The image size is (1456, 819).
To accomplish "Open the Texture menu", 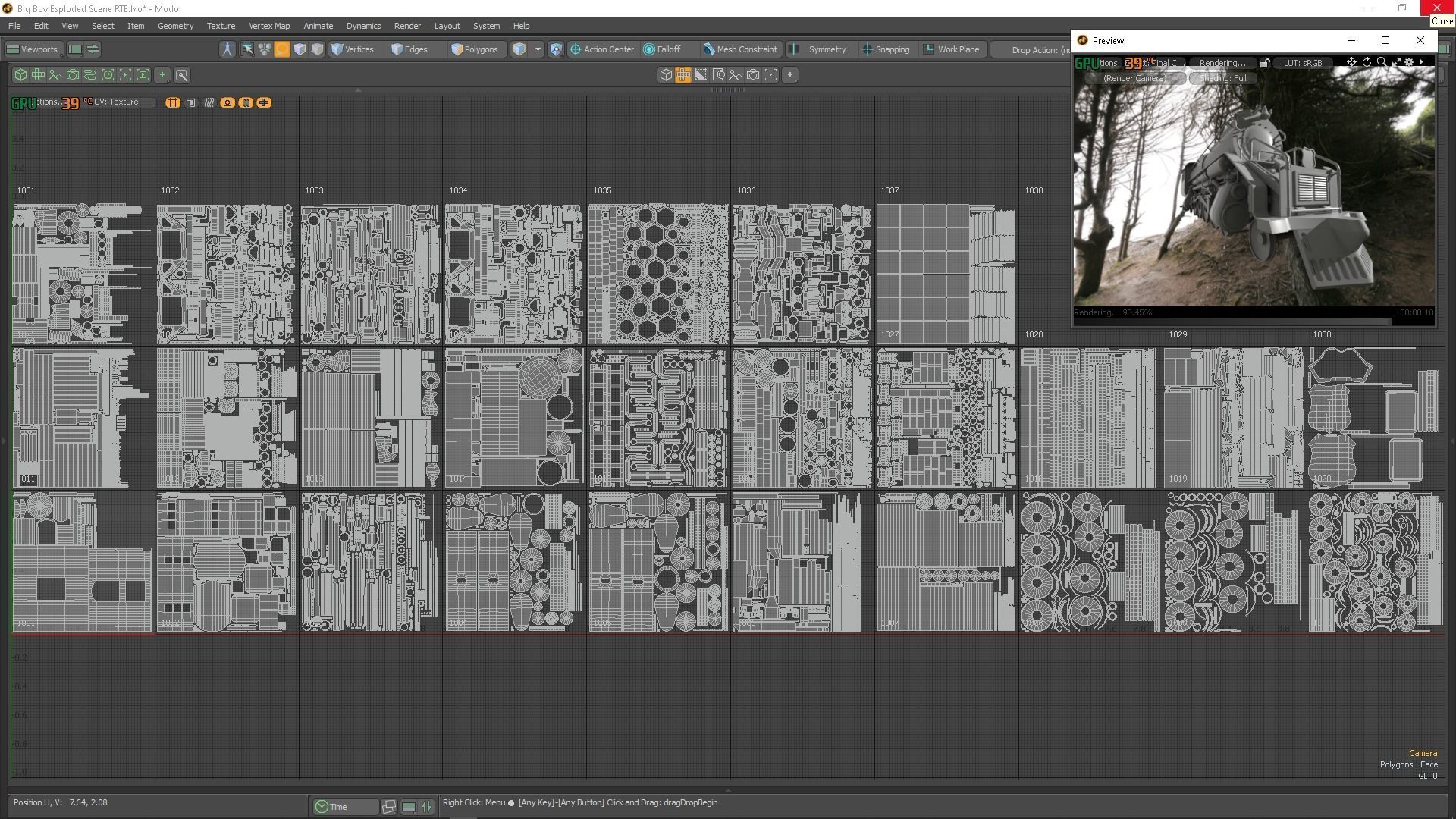I will click(x=221, y=26).
